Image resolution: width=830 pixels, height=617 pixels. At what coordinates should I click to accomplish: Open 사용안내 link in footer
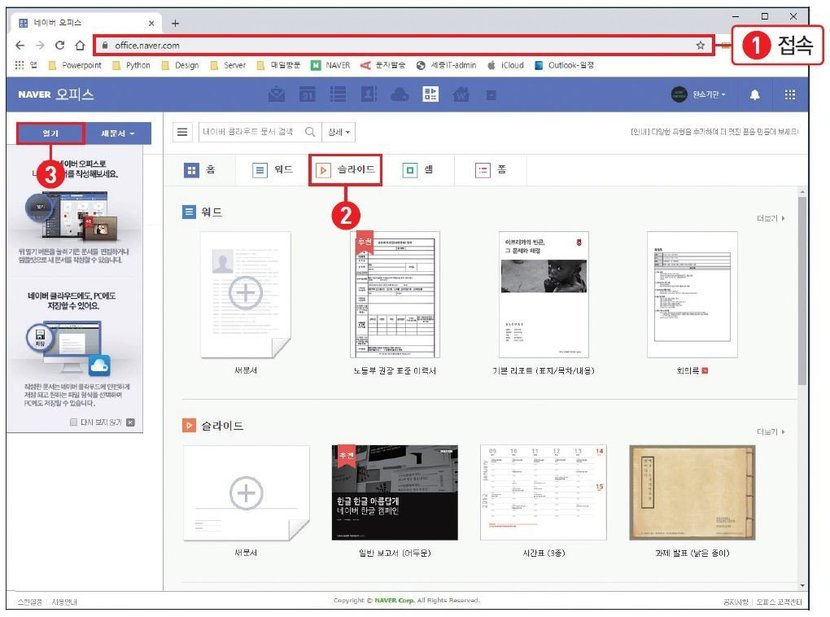click(64, 602)
